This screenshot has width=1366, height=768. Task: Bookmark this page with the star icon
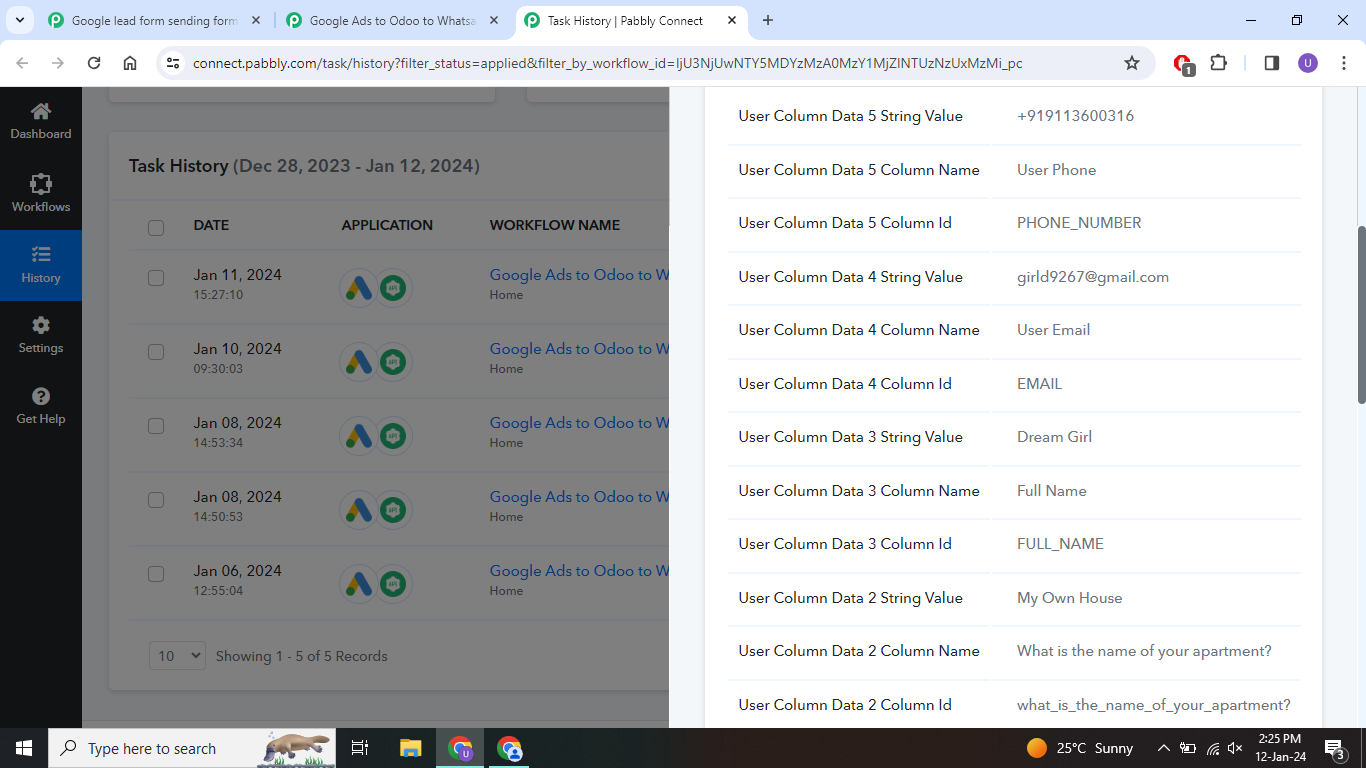pos(1132,63)
